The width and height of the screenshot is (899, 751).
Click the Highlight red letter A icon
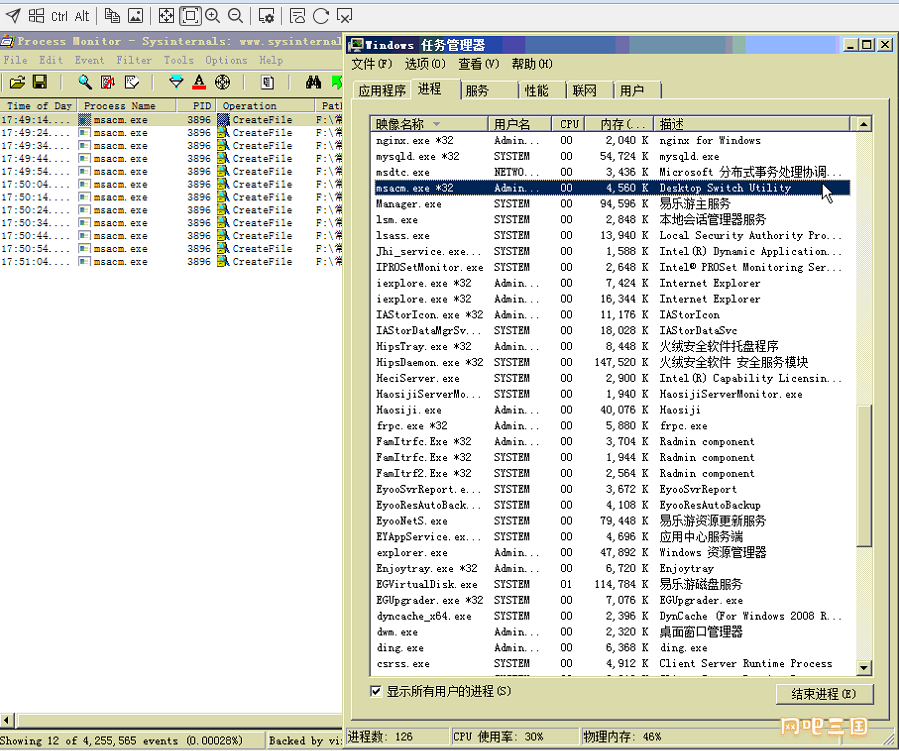(199, 82)
